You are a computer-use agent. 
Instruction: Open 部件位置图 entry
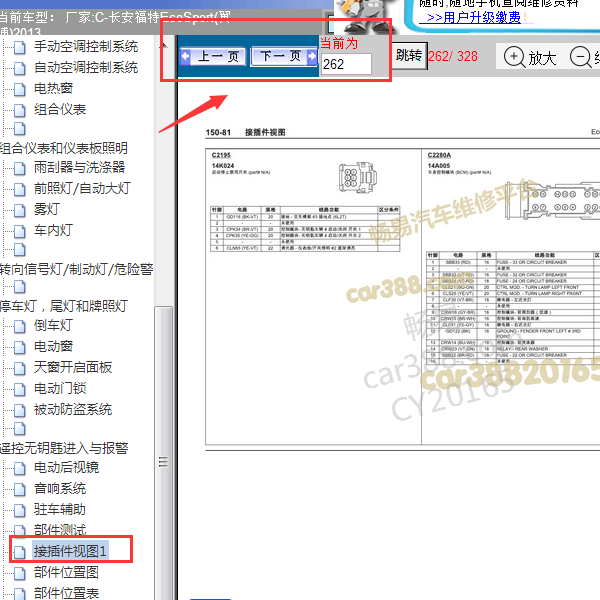pyautogui.click(x=66, y=572)
